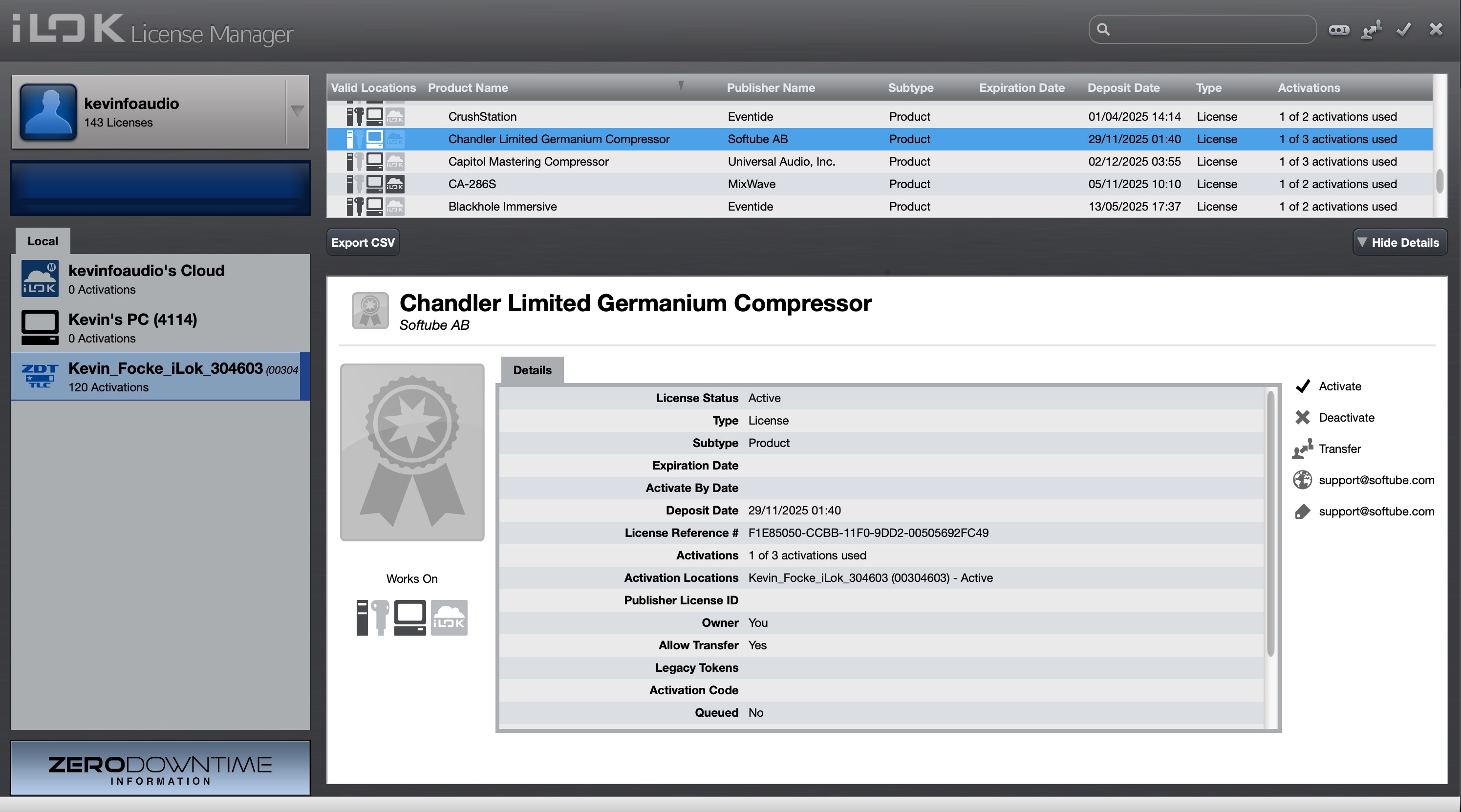Click the Kevin's PC computer icon
This screenshot has width=1461, height=812.
coord(40,327)
